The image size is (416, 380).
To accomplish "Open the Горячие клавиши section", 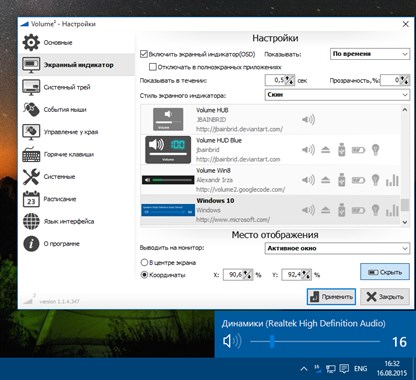I will pos(77,154).
